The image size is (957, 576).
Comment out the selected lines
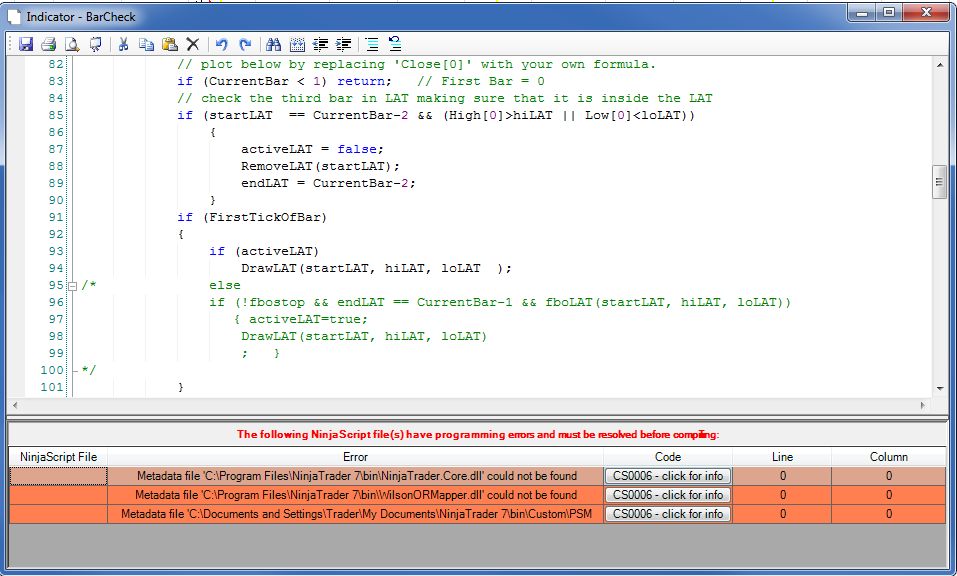point(372,44)
